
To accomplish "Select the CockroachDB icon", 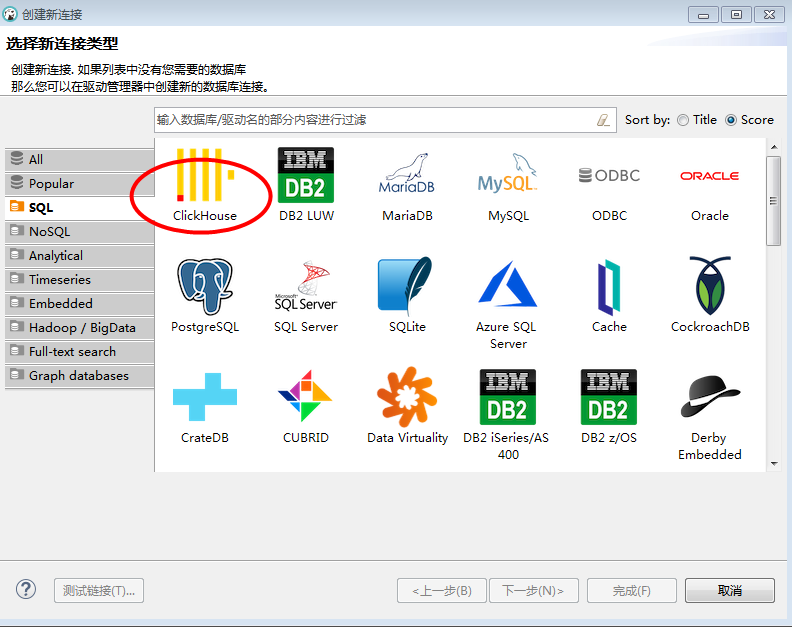I will [710, 285].
